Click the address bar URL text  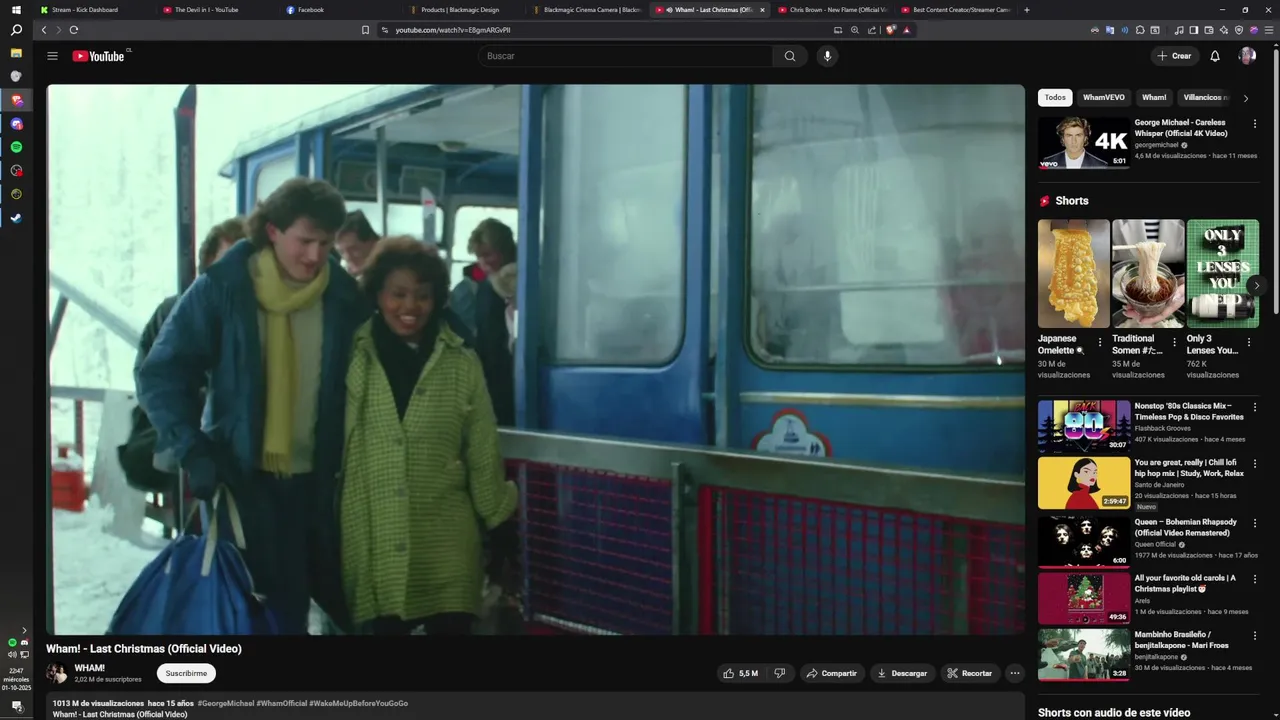[x=453, y=30]
